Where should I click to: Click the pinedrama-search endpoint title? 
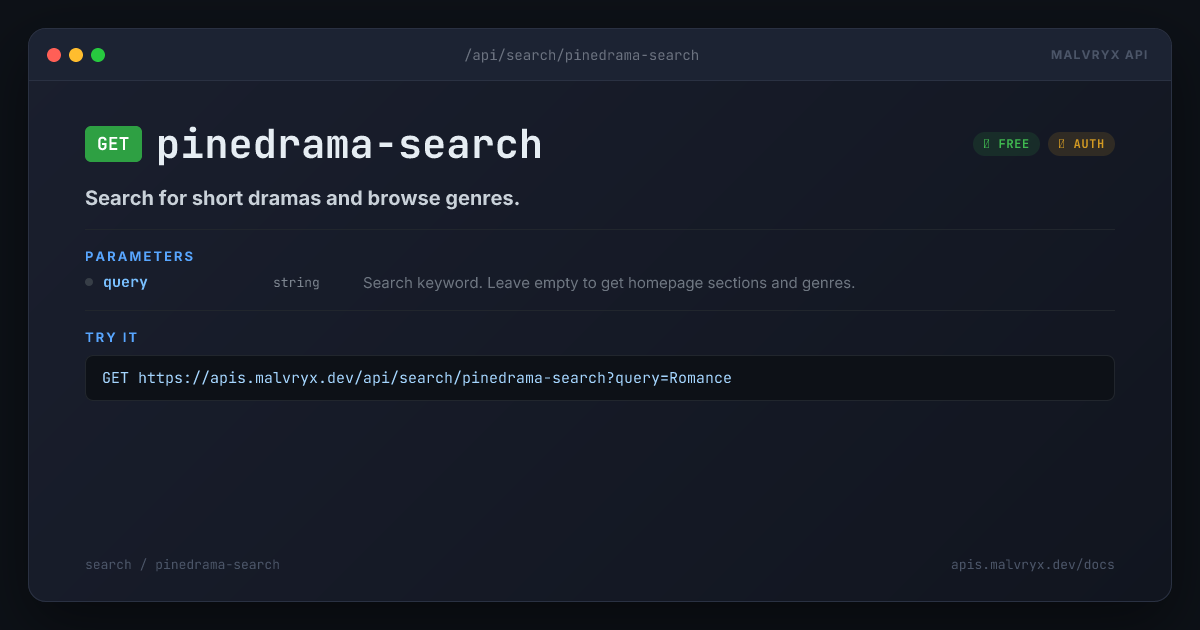349,145
